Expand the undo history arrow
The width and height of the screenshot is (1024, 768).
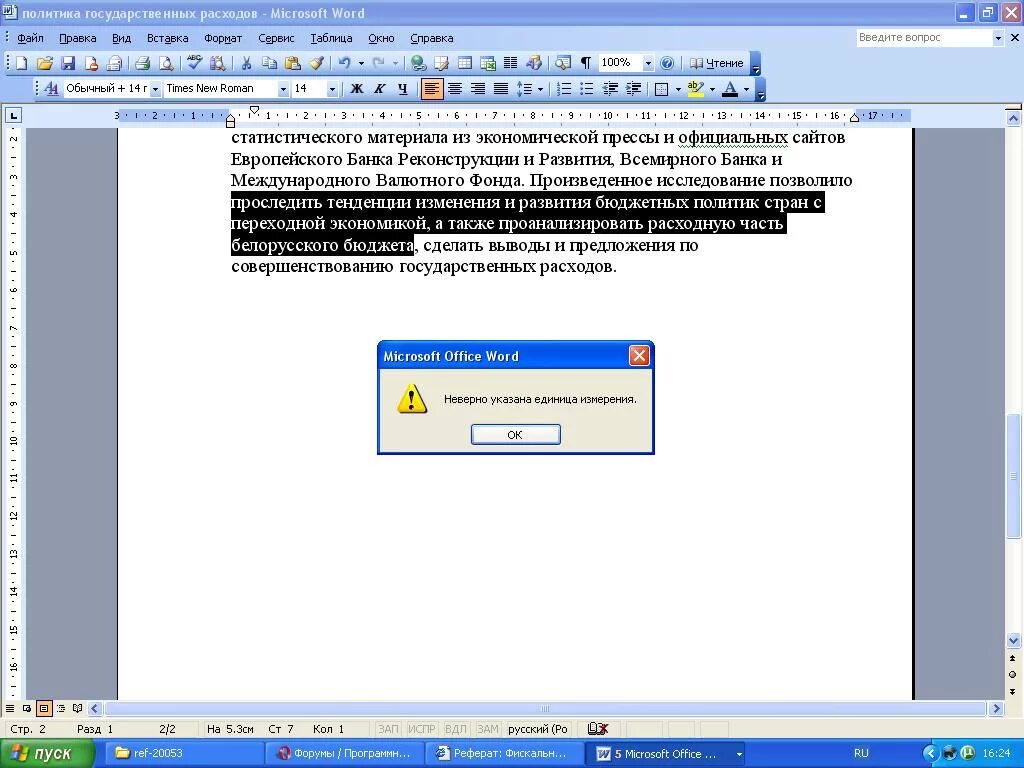[361, 63]
